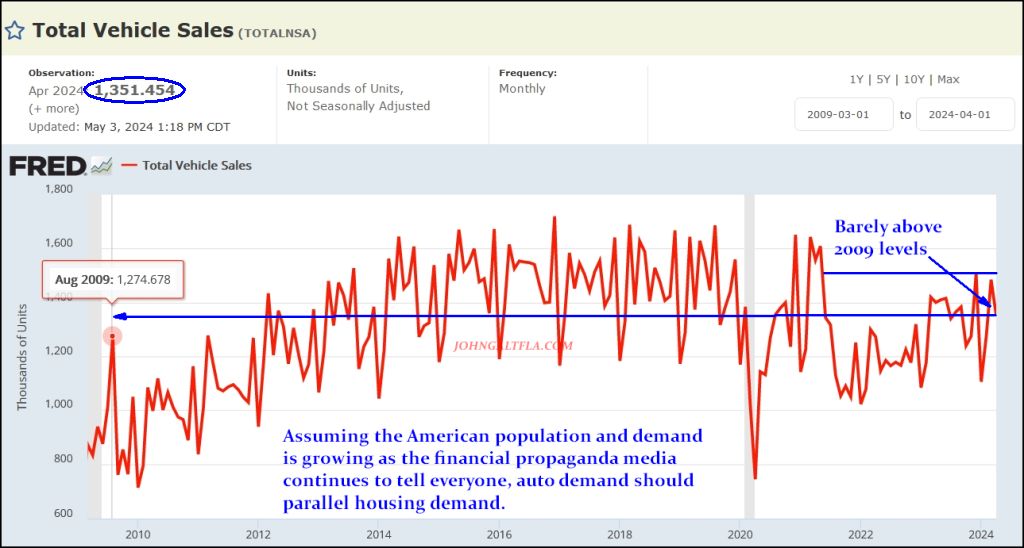This screenshot has width=1024, height=548.
Task: Set the range to 1Y
Action: (x=857, y=80)
